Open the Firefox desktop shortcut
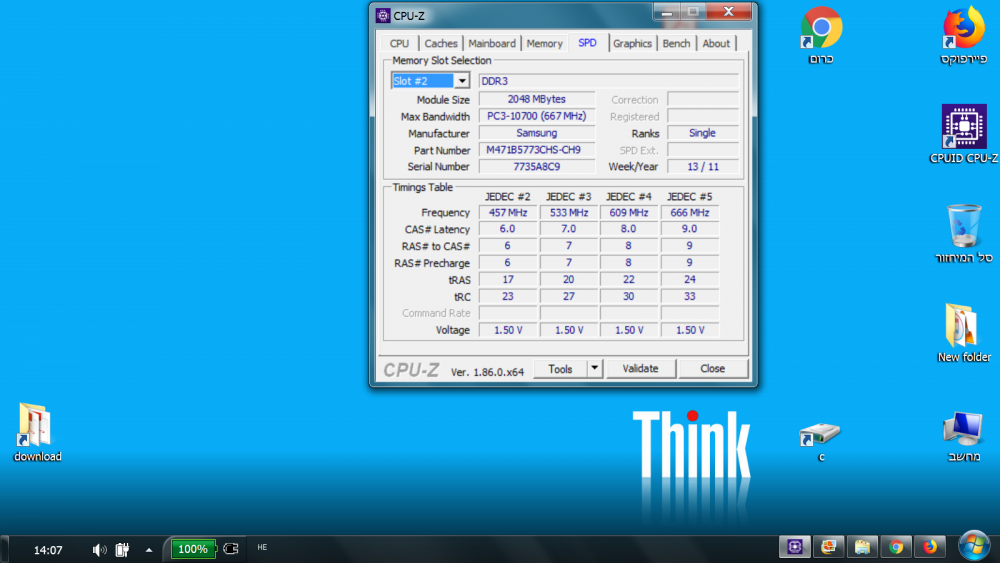Viewport: 1000px width, 563px height. coord(963,36)
